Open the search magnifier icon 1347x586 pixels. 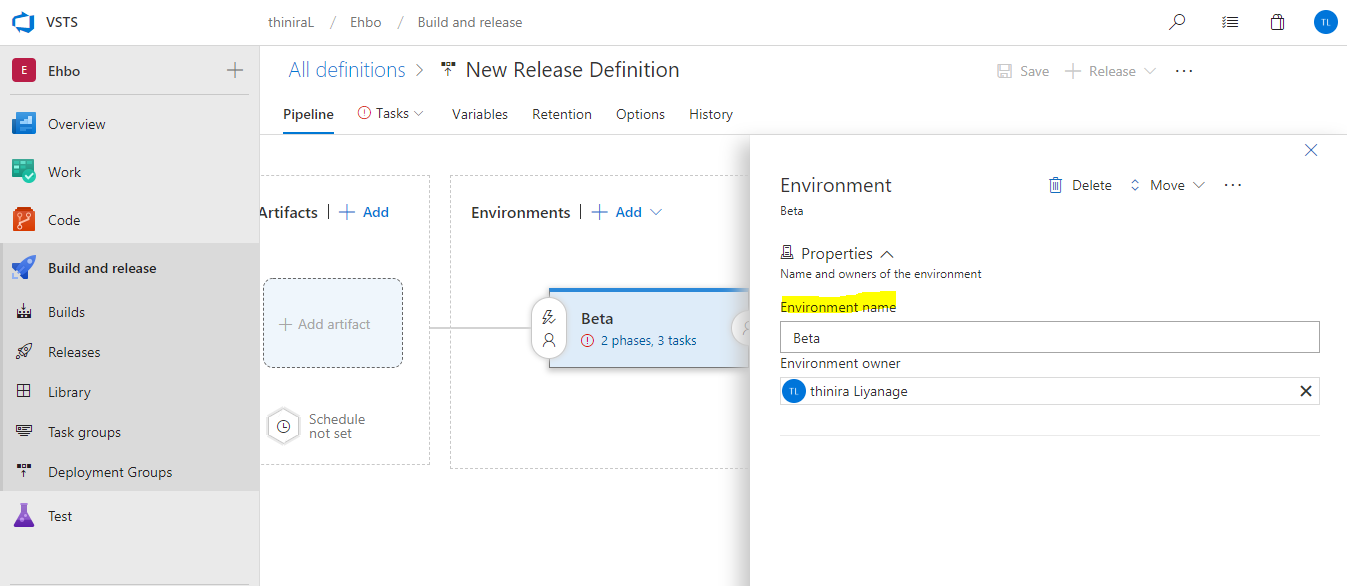tap(1178, 21)
